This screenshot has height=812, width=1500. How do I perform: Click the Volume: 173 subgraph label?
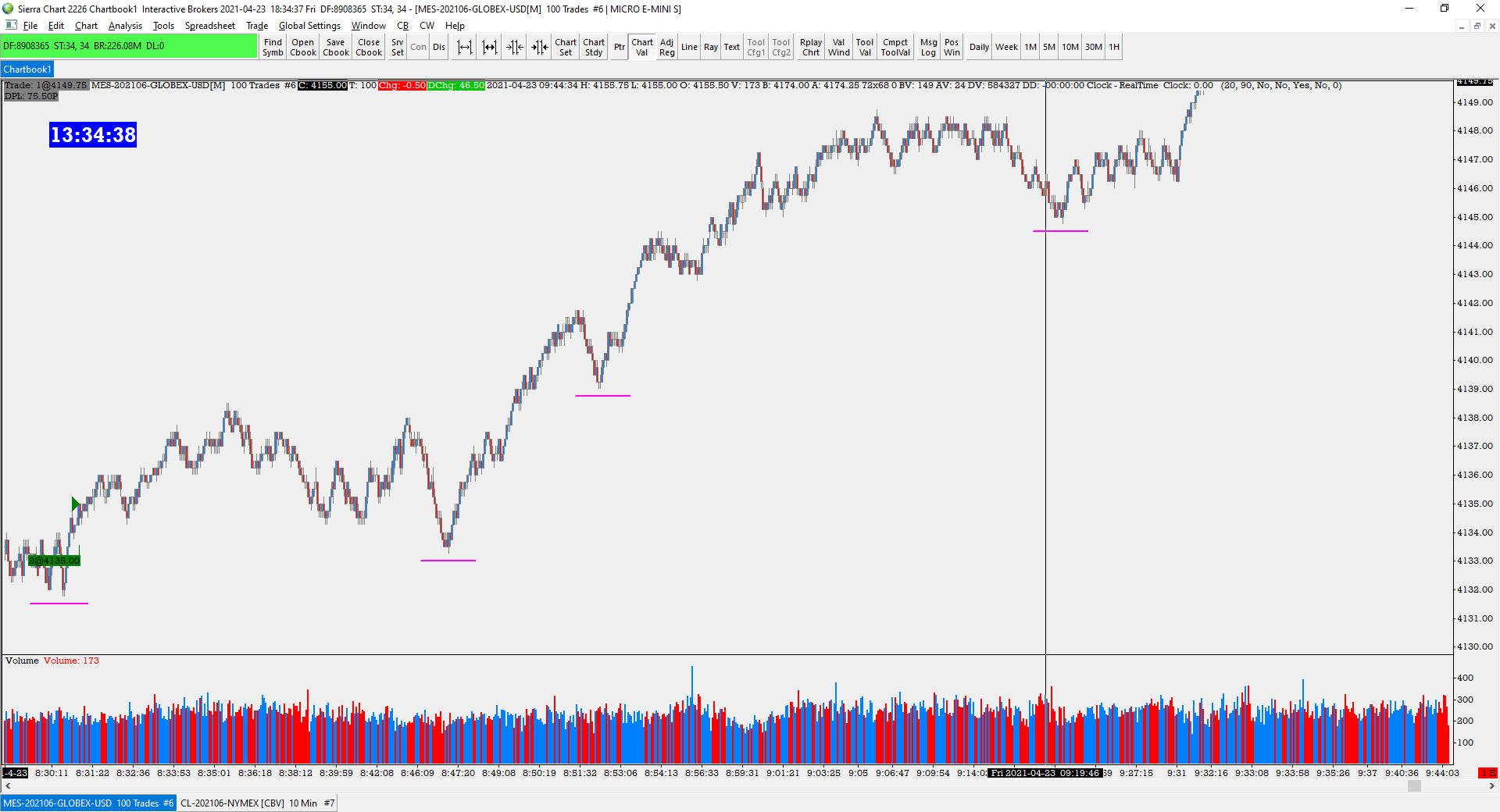pyautogui.click(x=71, y=661)
